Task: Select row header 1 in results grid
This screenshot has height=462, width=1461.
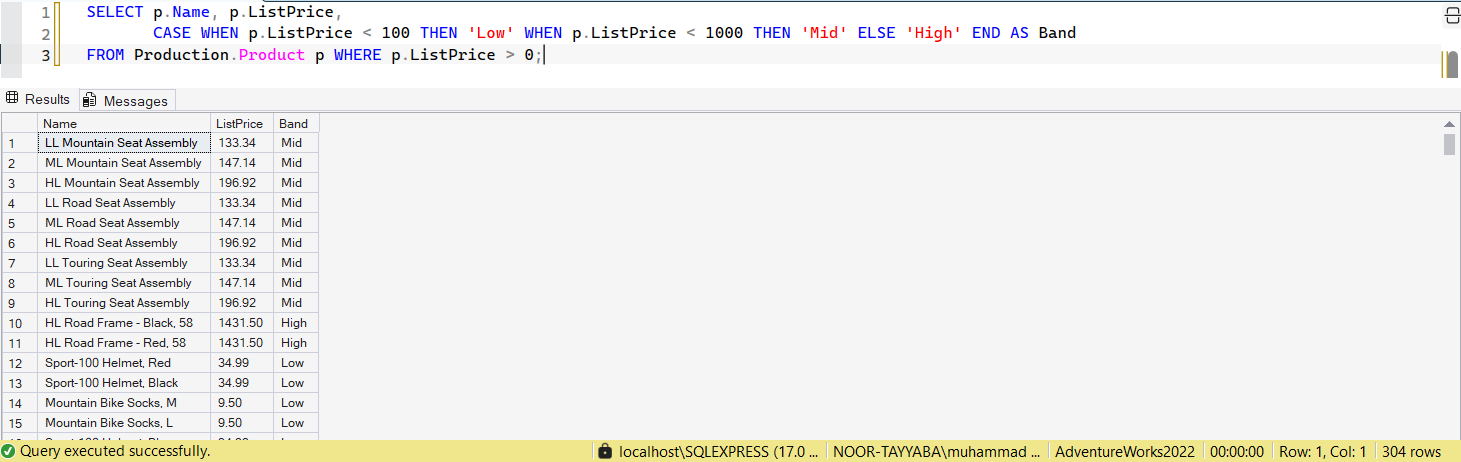Action: [19, 143]
